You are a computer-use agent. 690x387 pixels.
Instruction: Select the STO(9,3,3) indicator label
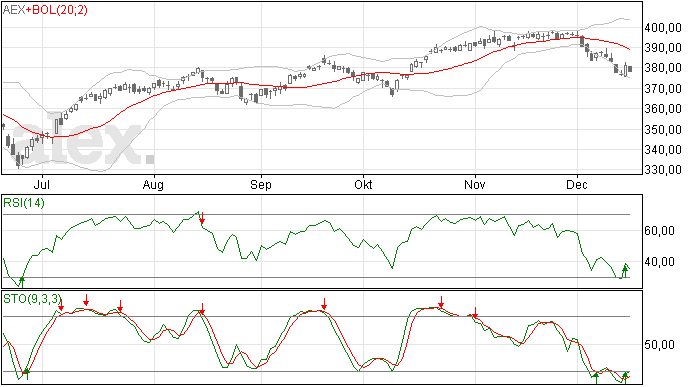(x=32, y=299)
